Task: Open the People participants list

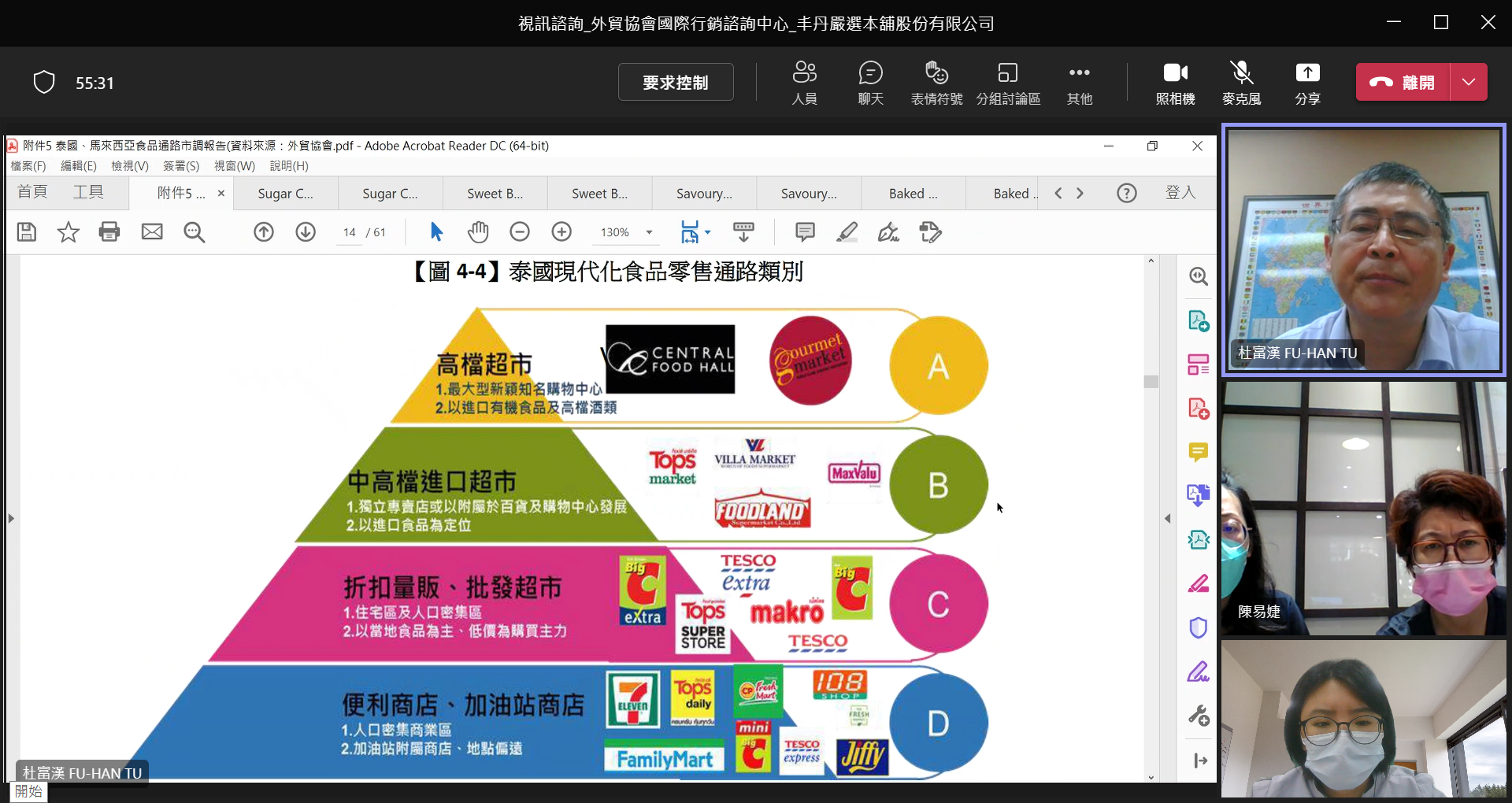Action: click(x=804, y=82)
